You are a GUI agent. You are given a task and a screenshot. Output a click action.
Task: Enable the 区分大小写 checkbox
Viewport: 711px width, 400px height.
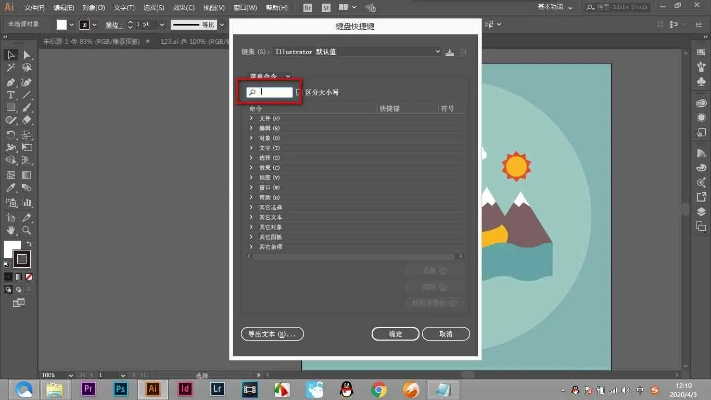click(x=299, y=92)
